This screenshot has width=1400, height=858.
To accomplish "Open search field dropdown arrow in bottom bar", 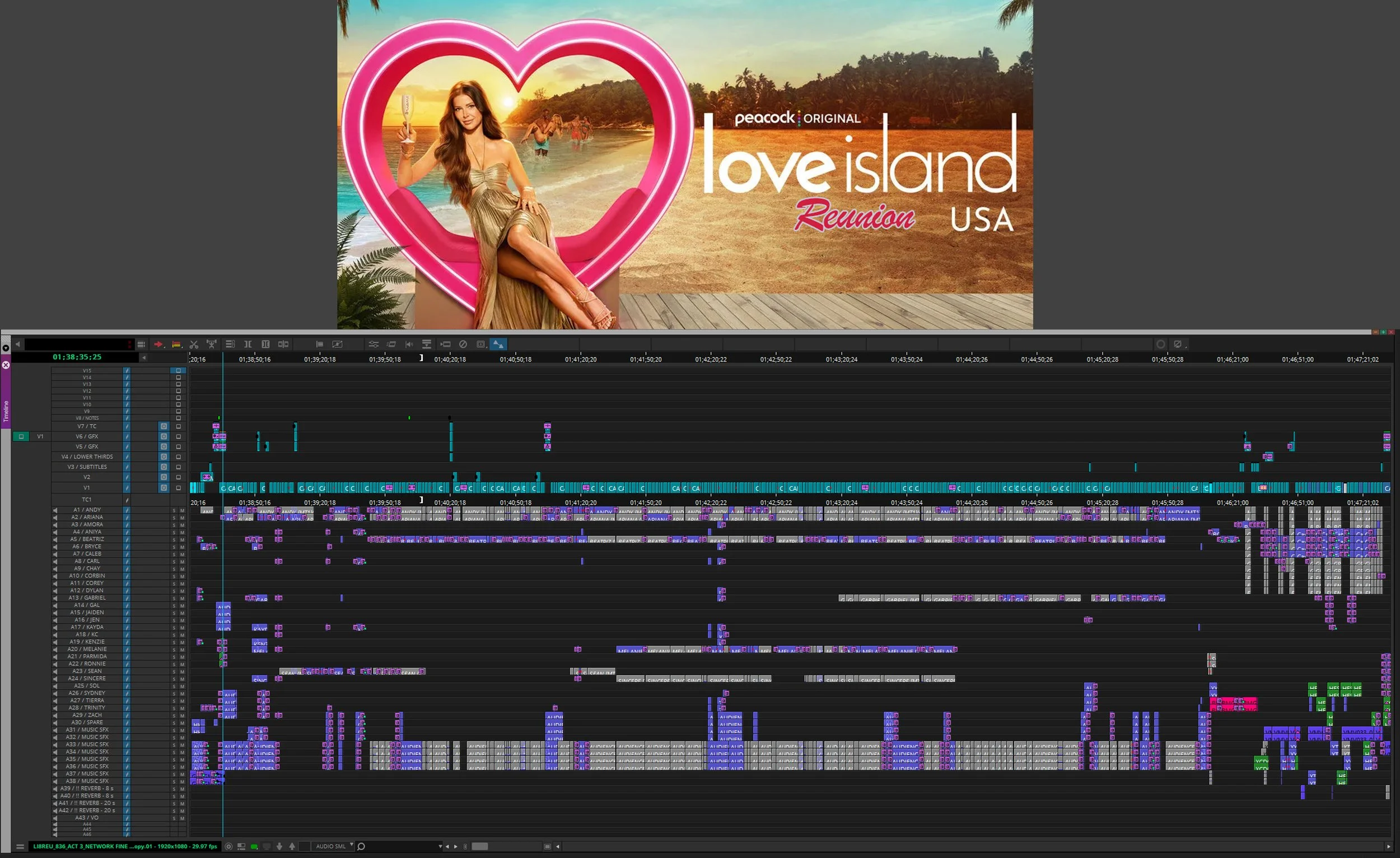I will pyautogui.click(x=440, y=847).
